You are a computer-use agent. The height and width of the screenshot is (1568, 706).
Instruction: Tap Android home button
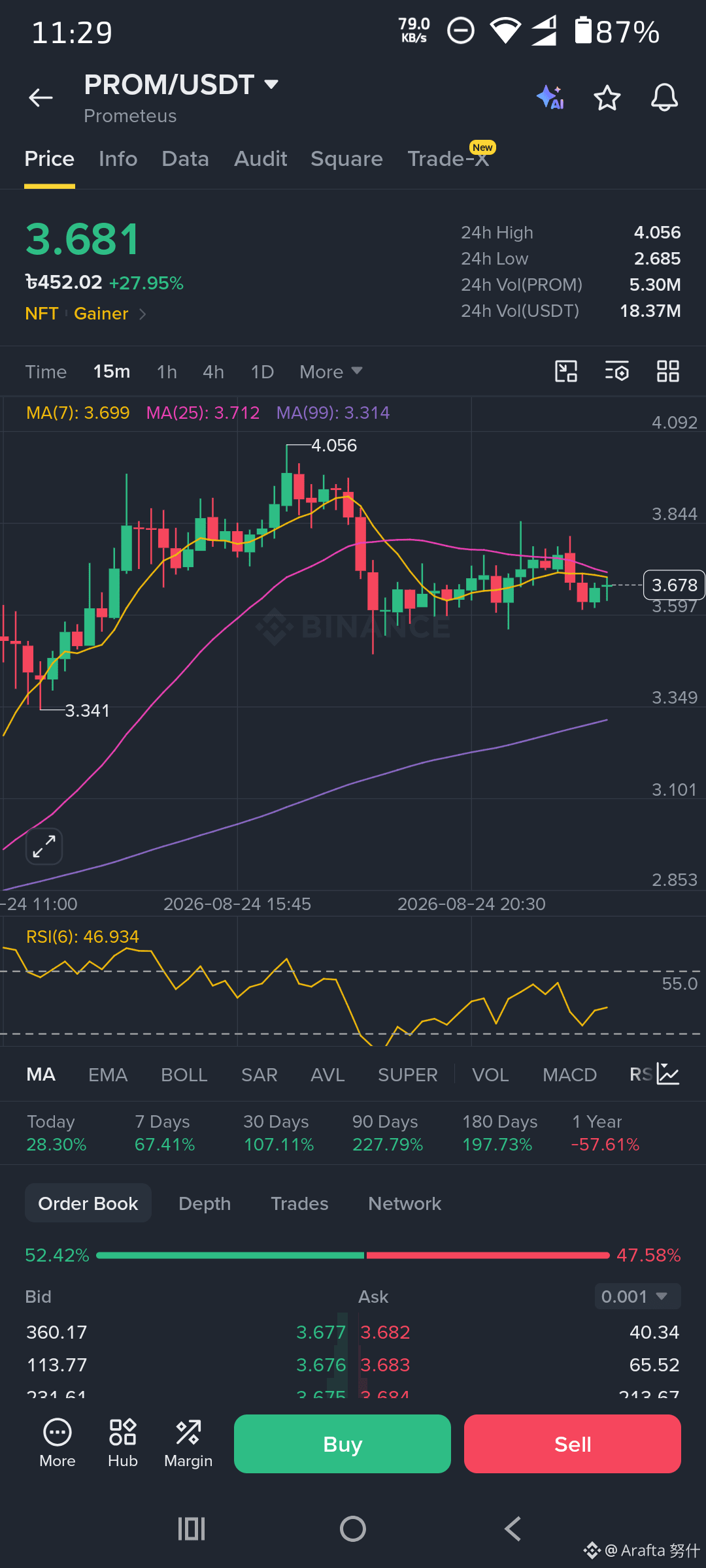353,1529
